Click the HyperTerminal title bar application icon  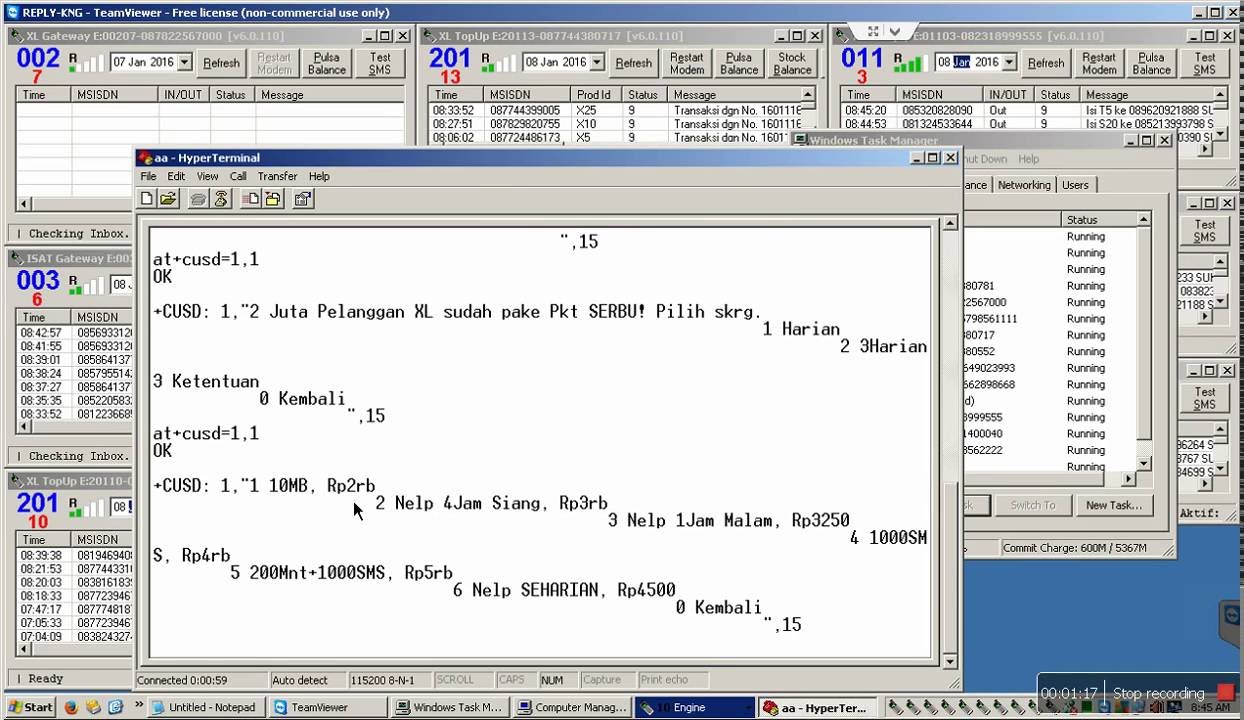pyautogui.click(x=146, y=158)
